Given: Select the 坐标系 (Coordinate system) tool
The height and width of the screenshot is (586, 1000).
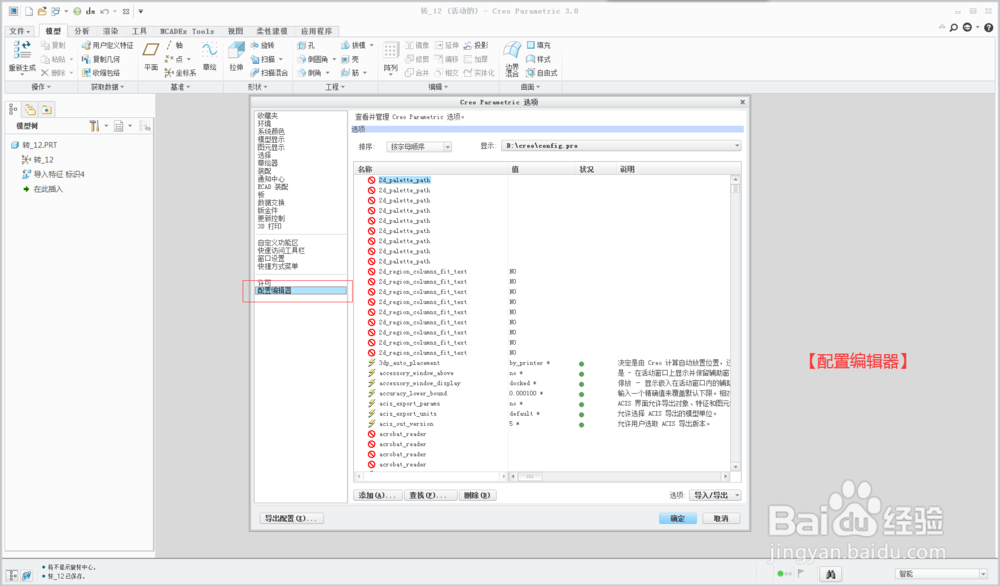Looking at the screenshot, I should pos(180,73).
